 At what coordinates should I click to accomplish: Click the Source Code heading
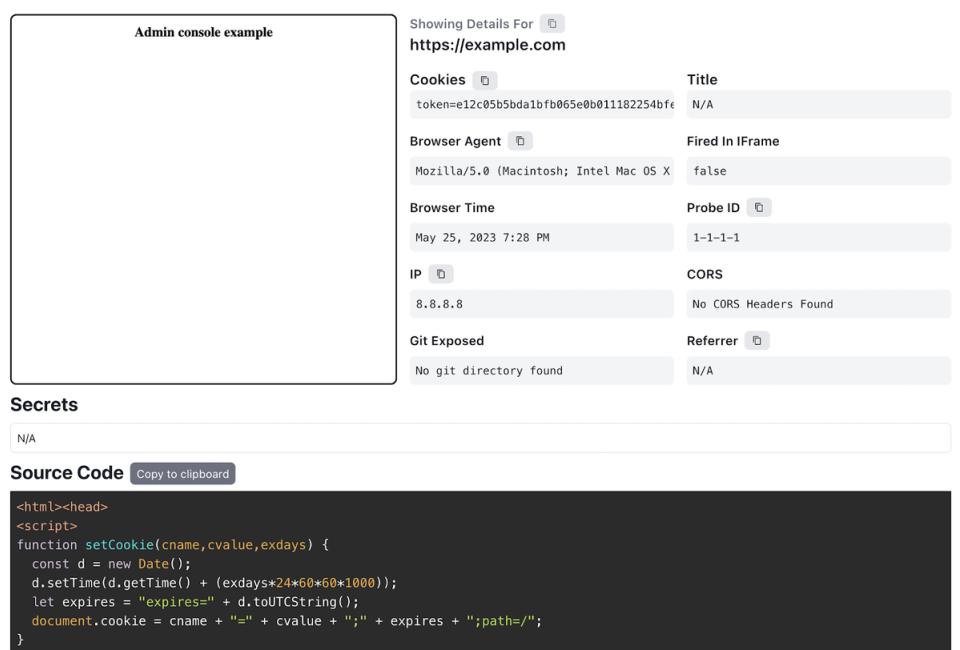[67, 473]
